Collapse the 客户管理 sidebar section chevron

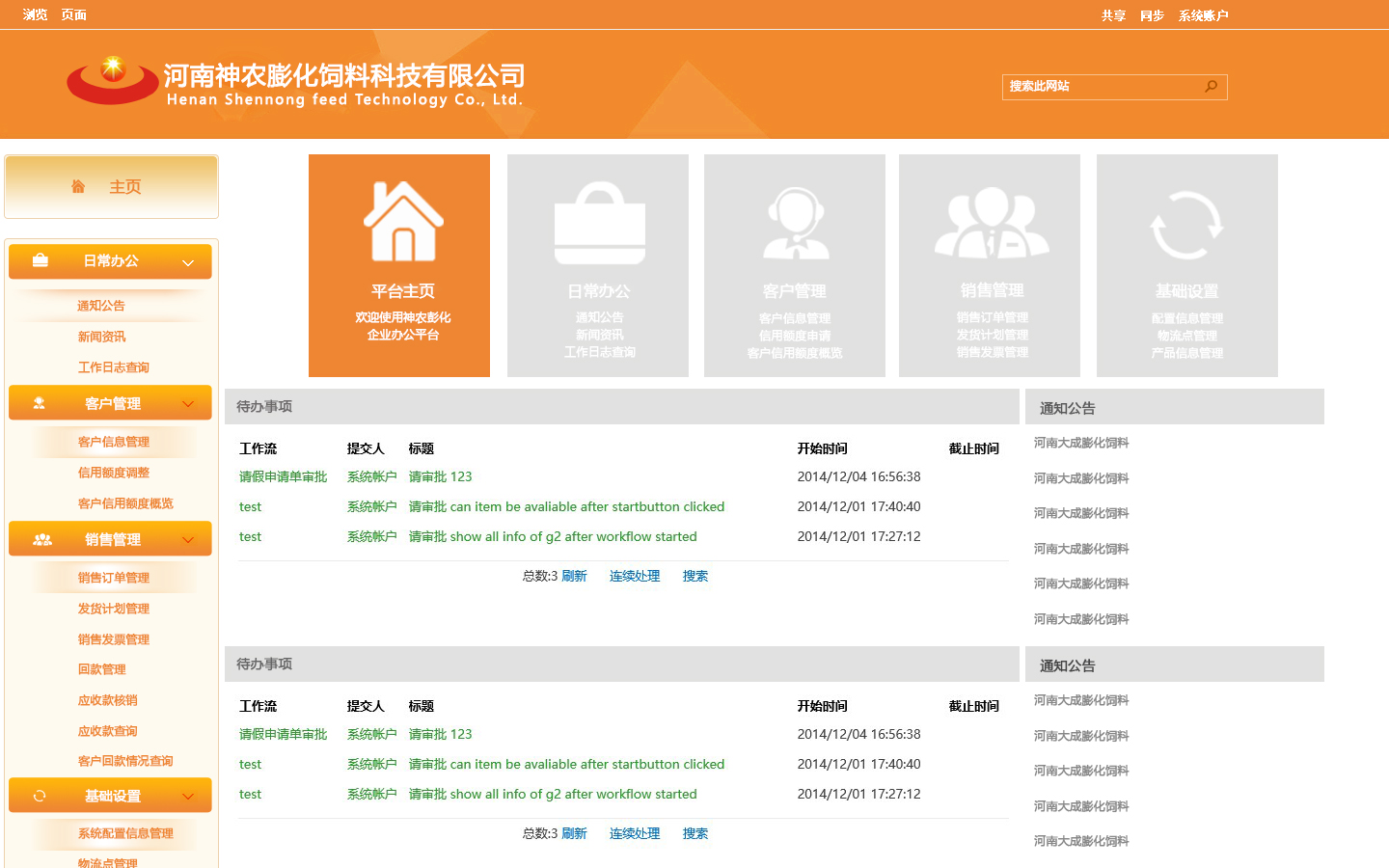(188, 404)
